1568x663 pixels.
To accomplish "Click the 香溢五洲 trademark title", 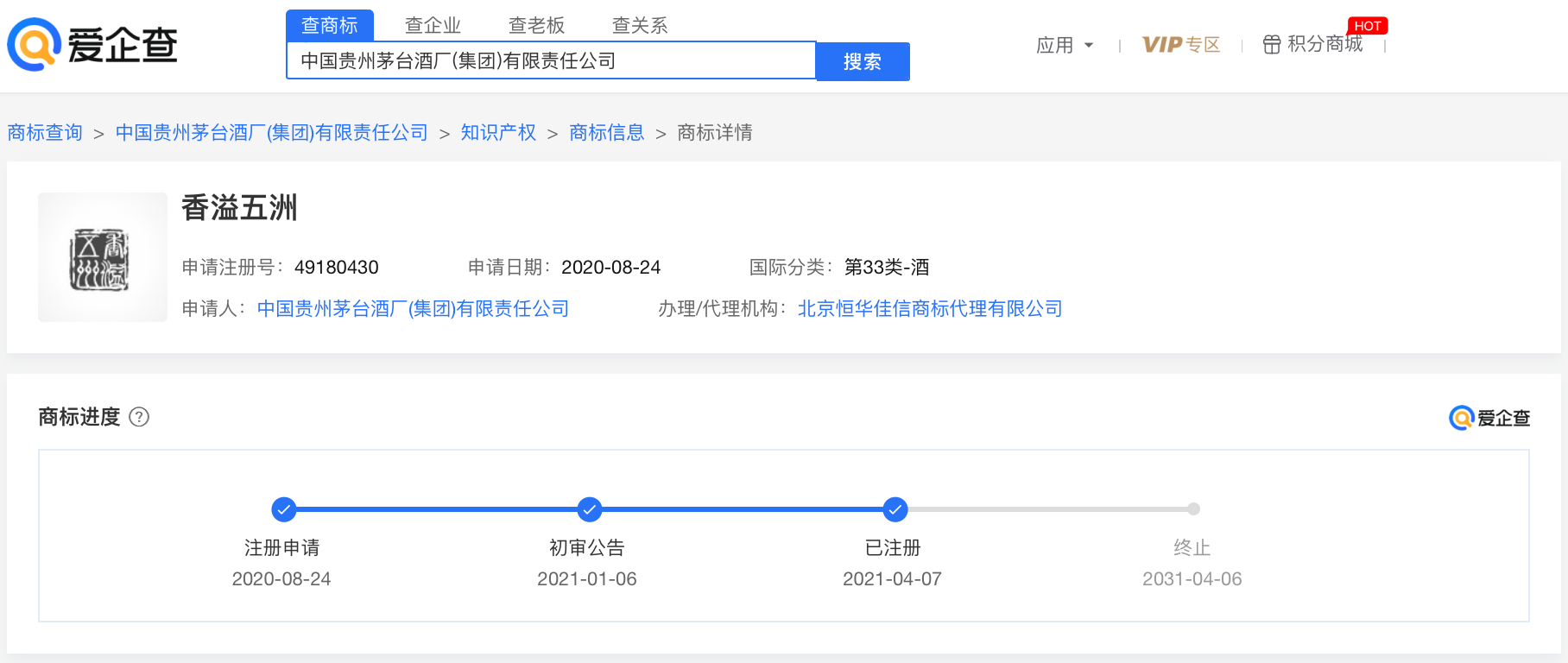I will 239,208.
